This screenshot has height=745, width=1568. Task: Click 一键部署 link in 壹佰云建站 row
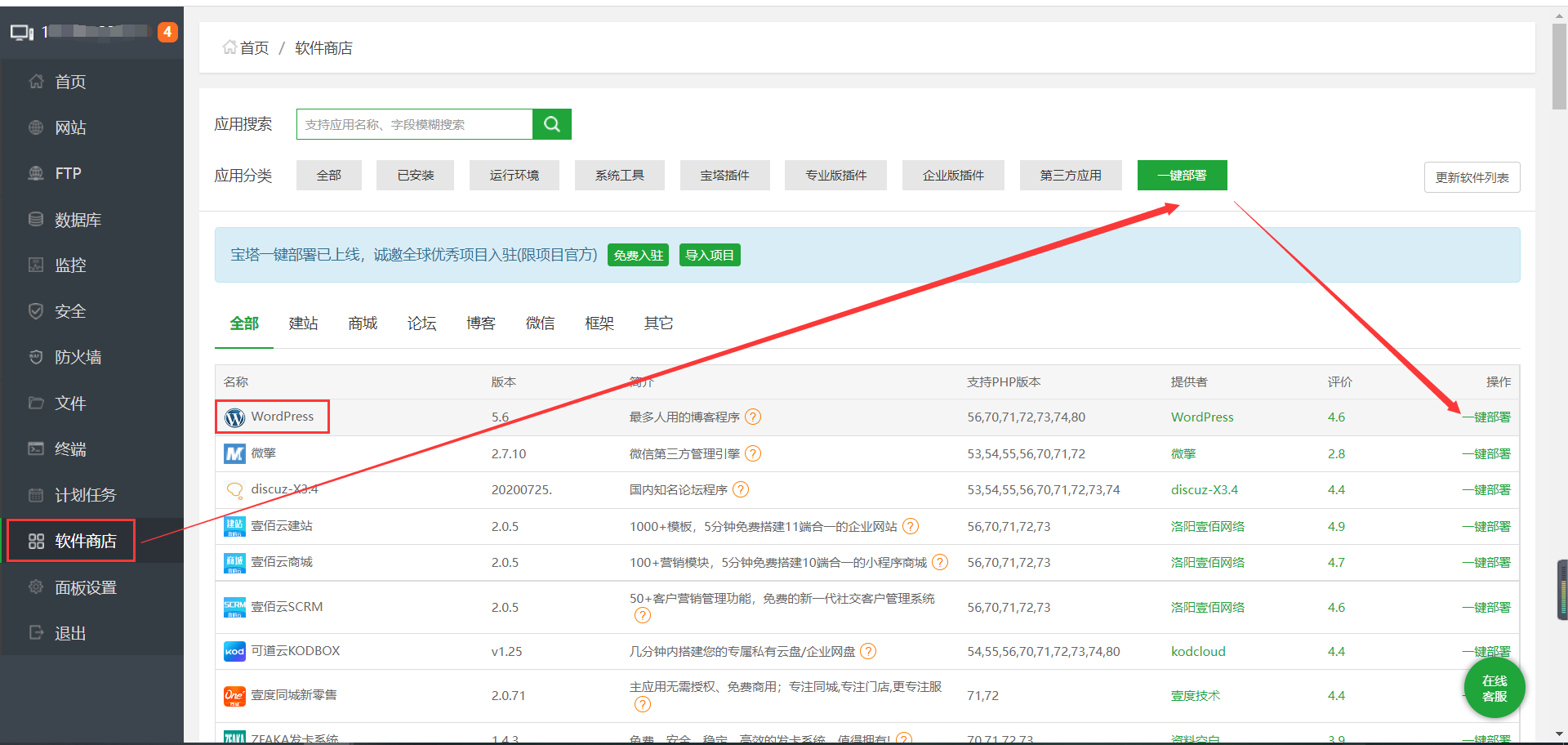(1486, 526)
